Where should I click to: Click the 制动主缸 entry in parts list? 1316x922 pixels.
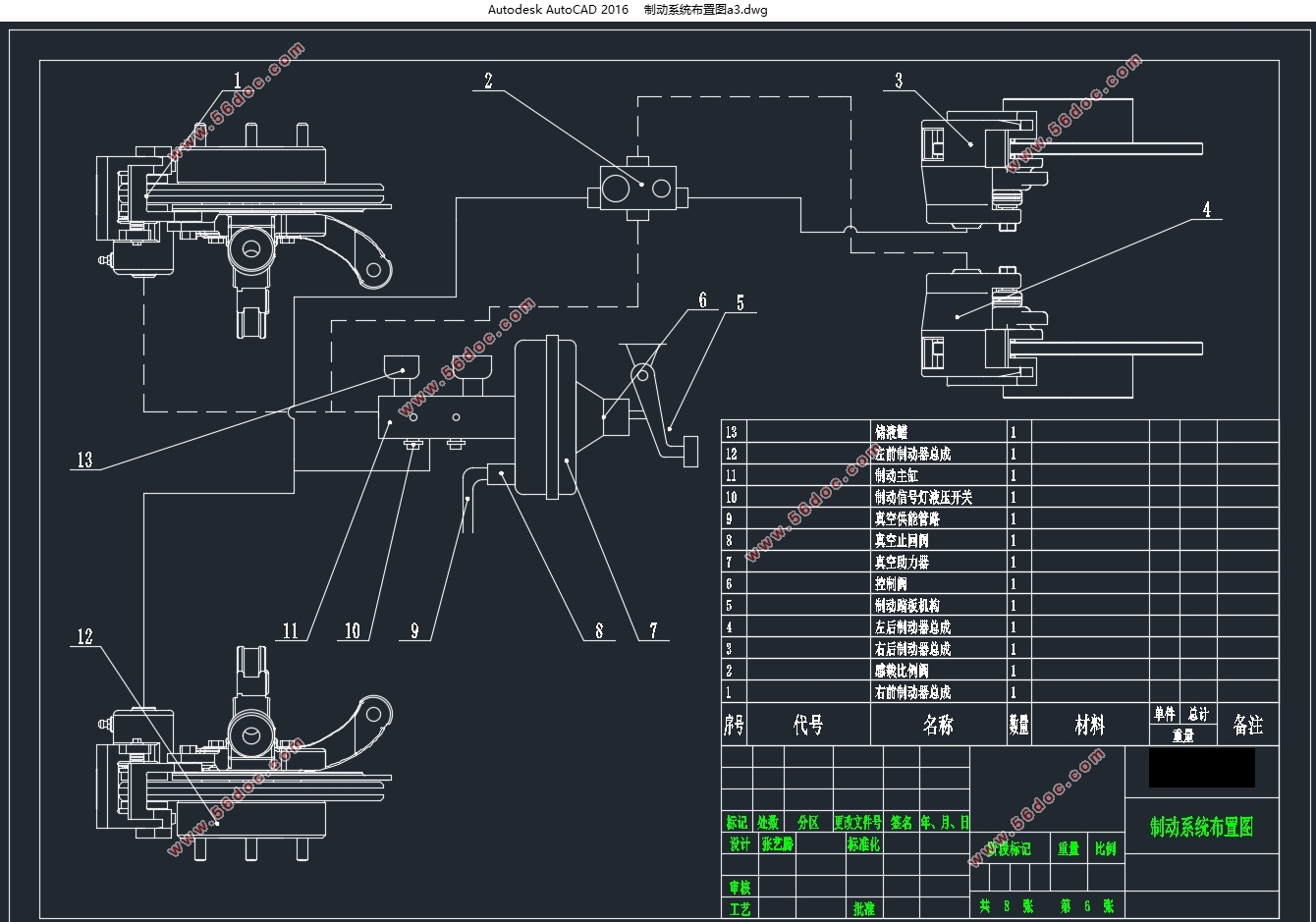click(897, 475)
